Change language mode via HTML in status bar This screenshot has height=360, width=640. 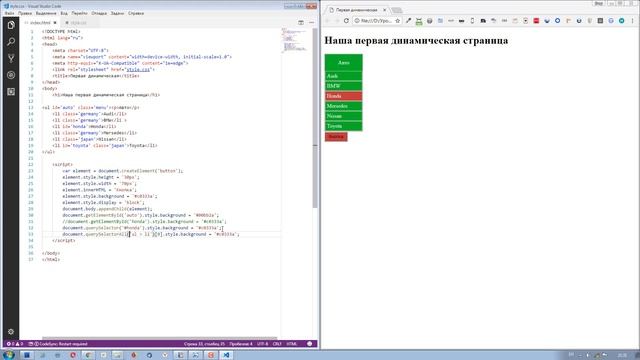coord(291,344)
